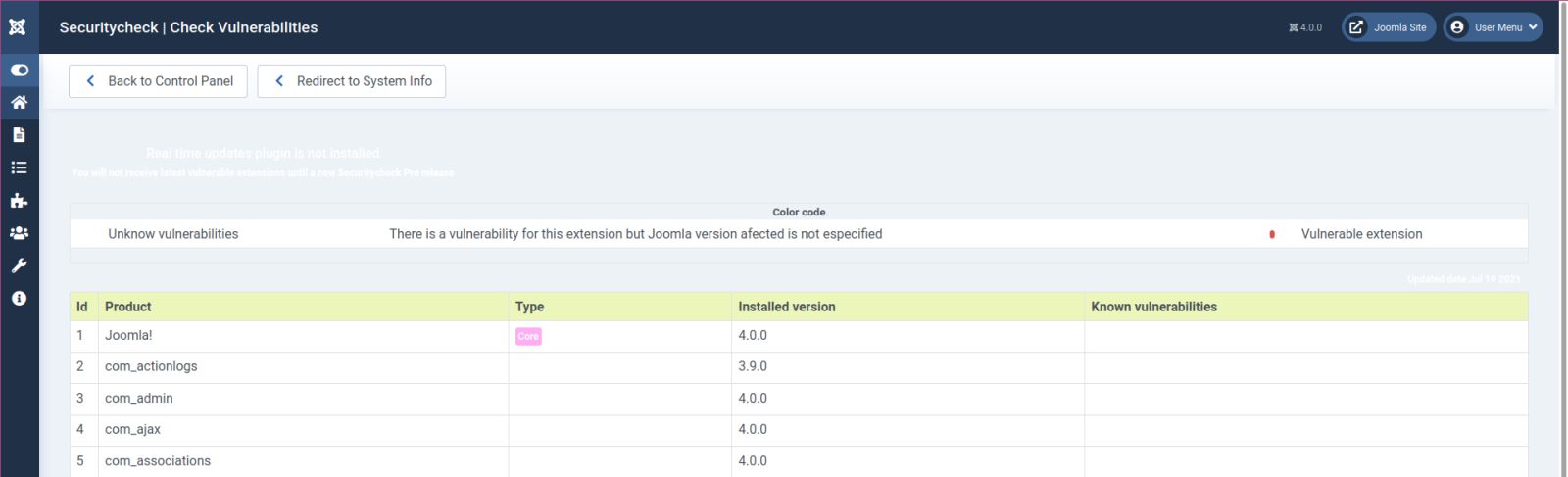Image resolution: width=1568 pixels, height=477 pixels.
Task: Open the Content file sidebar icon
Action: (x=19, y=135)
